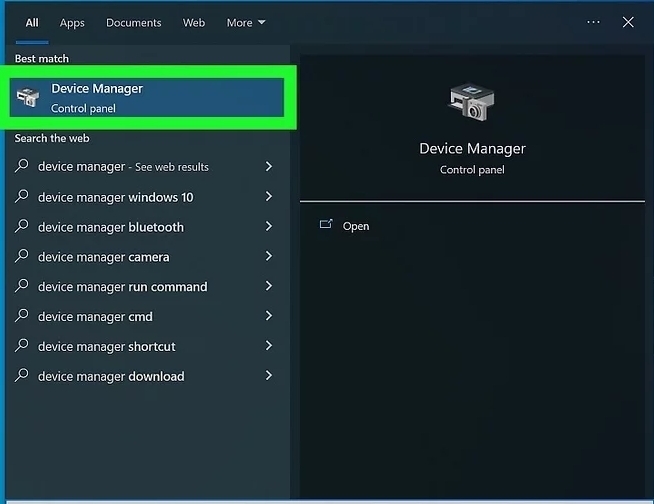The image size is (654, 504).
Task: Expand the 'device manager run command' arrow
Action: [268, 286]
